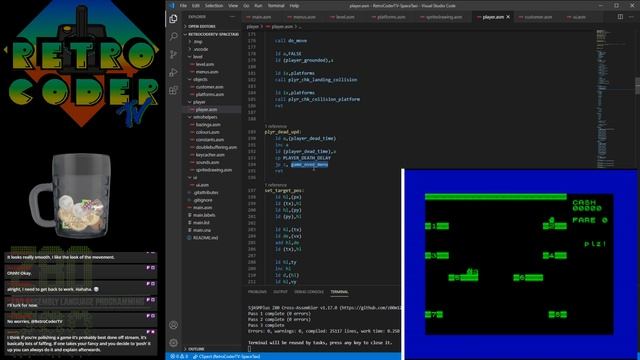The width and height of the screenshot is (640, 360).
Task: Select player.asm in the file tree
Action: pyautogui.click(x=207, y=109)
